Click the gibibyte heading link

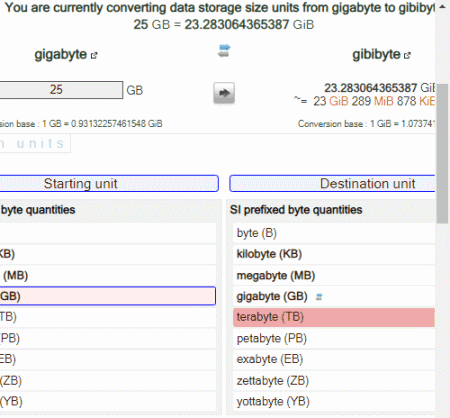tap(376, 54)
